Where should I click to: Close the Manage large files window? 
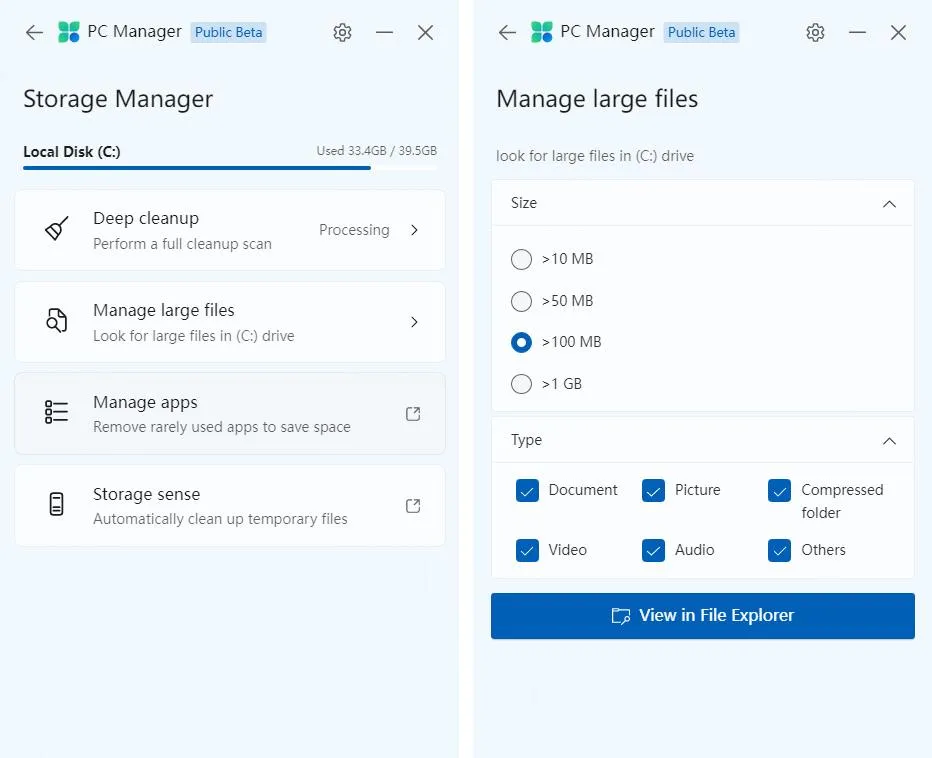click(x=898, y=32)
